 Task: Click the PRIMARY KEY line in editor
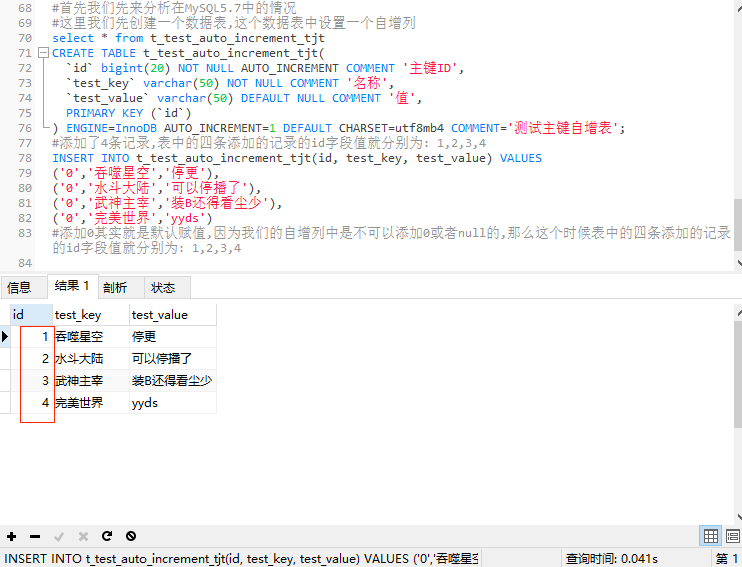(x=128, y=113)
